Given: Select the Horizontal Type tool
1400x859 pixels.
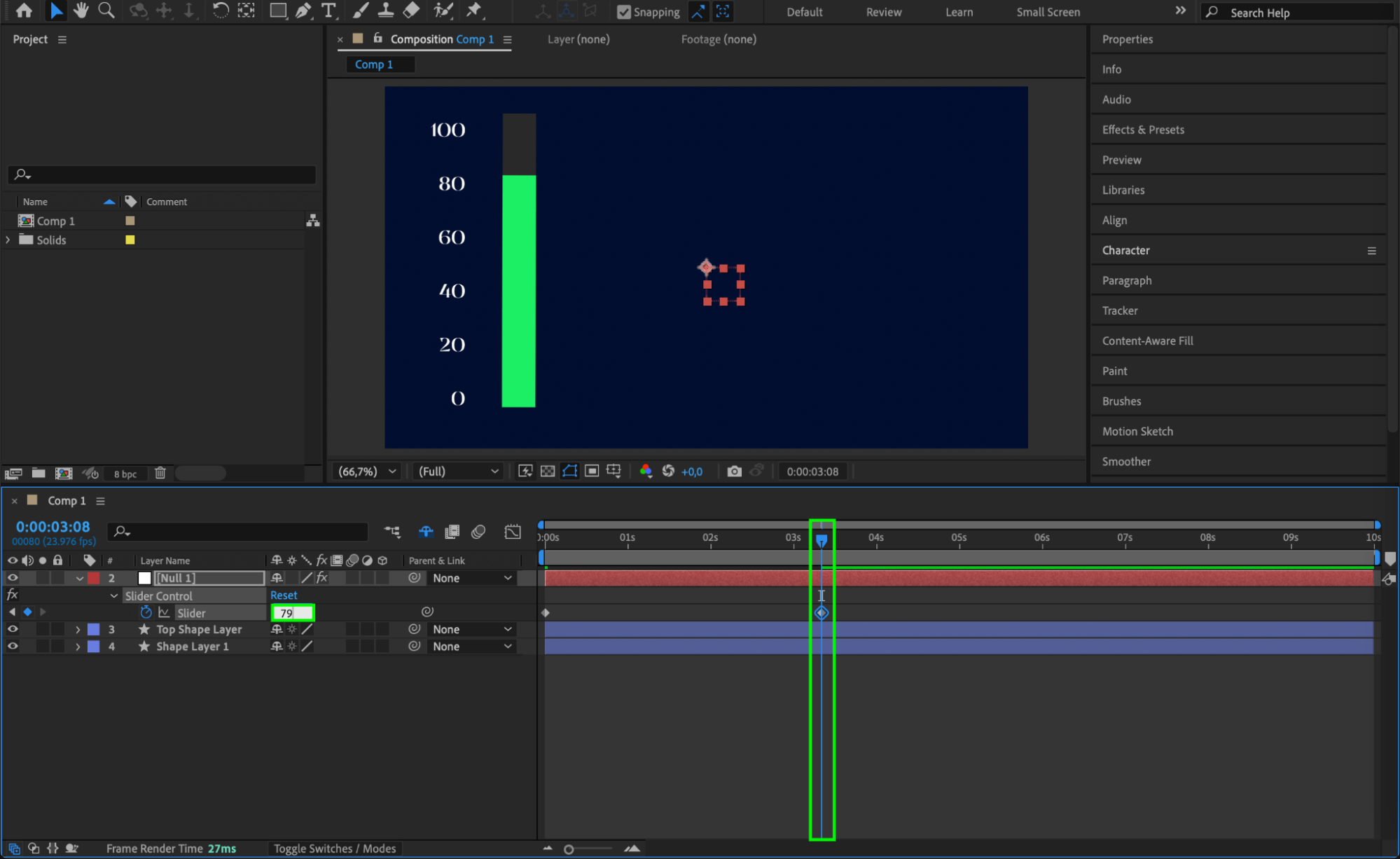Looking at the screenshot, I should tap(328, 11).
